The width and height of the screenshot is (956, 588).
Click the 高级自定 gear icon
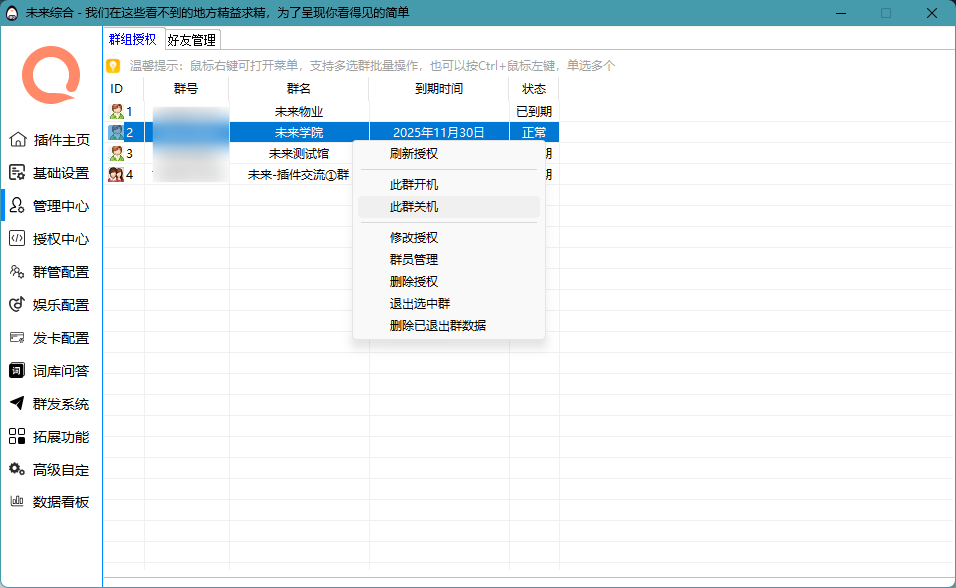coord(17,470)
